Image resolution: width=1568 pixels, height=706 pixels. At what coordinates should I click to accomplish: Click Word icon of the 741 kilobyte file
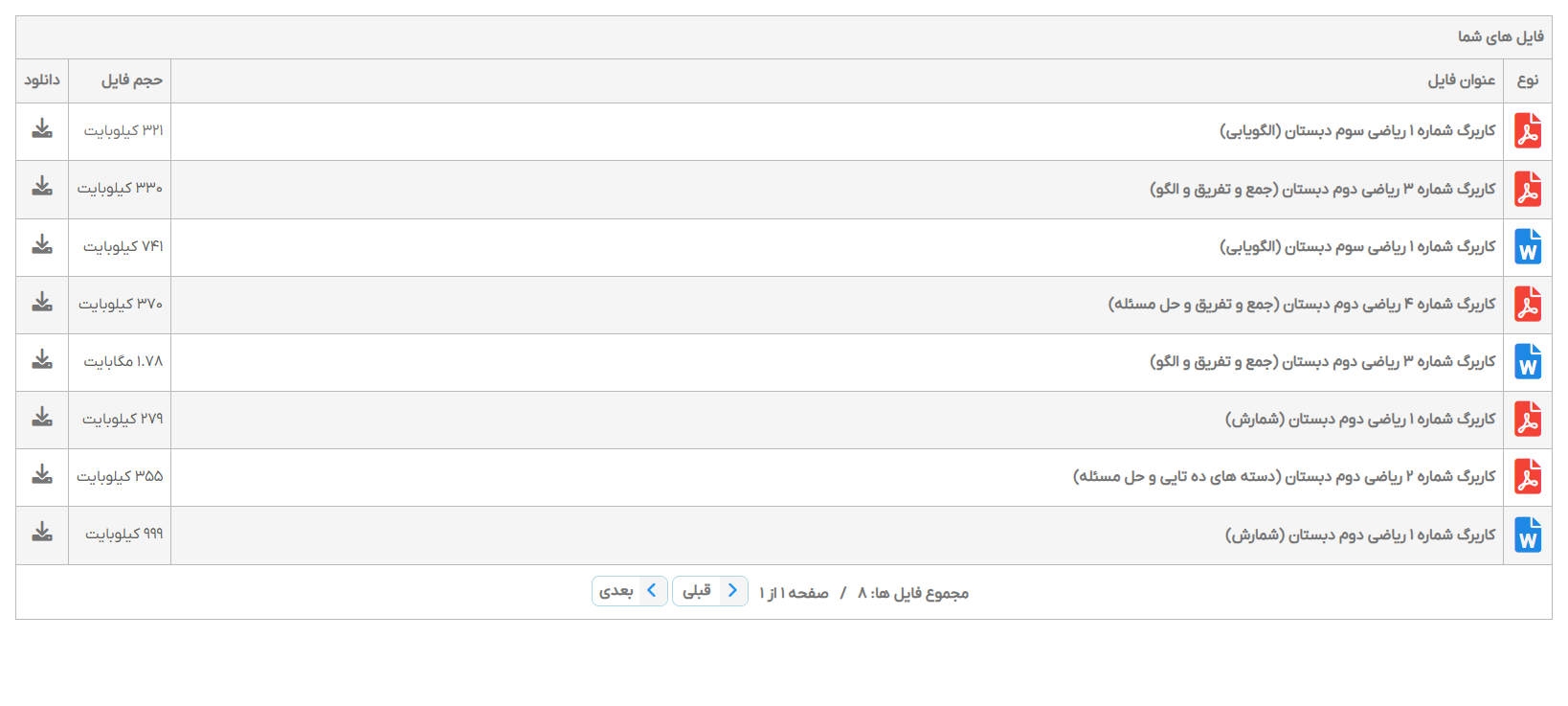click(1528, 247)
